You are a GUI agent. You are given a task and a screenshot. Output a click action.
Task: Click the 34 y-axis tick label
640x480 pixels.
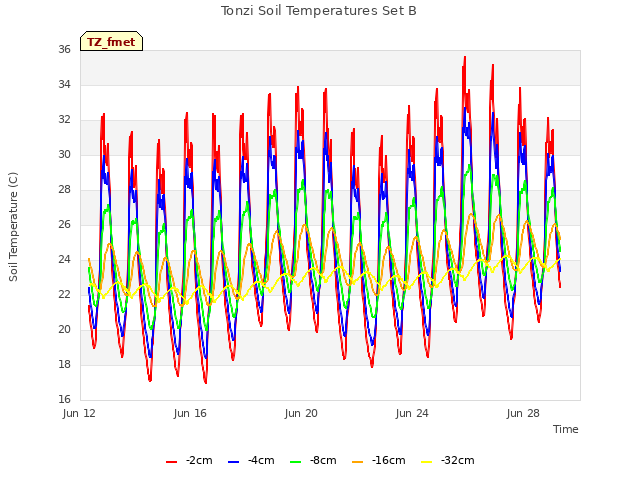click(x=64, y=84)
